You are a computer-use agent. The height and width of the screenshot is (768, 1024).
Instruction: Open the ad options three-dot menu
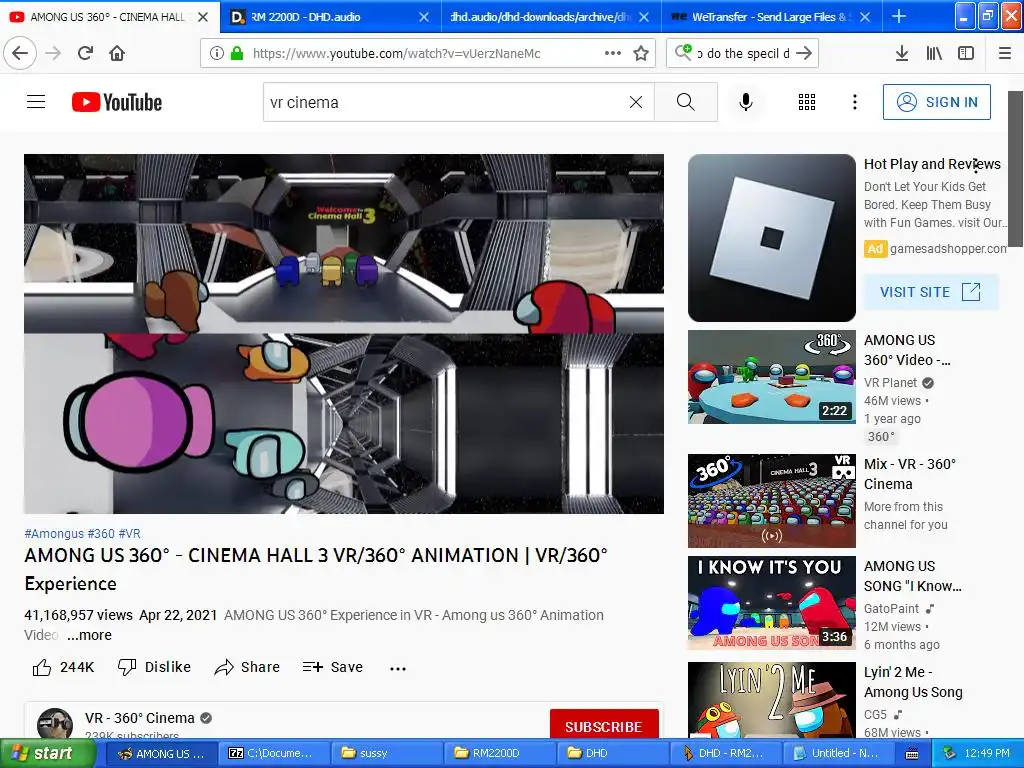pos(976,165)
